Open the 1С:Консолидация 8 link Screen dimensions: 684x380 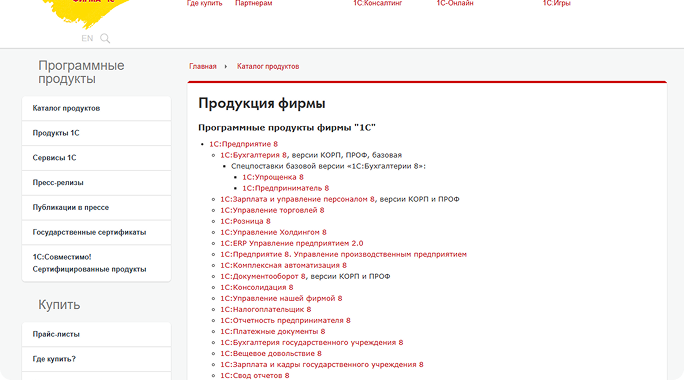tap(256, 288)
